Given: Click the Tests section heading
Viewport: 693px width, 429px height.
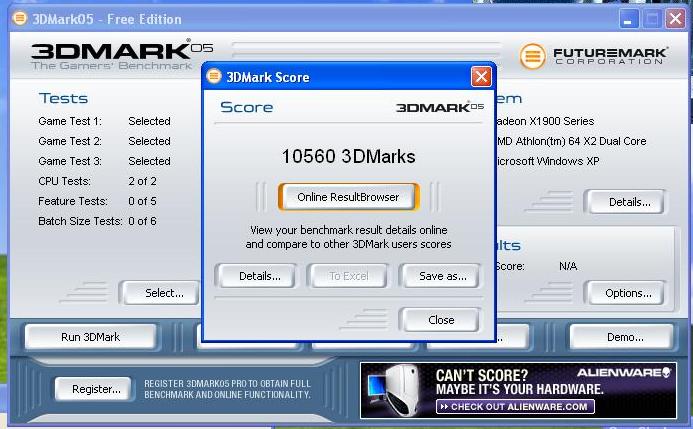Looking at the screenshot, I should (63, 98).
